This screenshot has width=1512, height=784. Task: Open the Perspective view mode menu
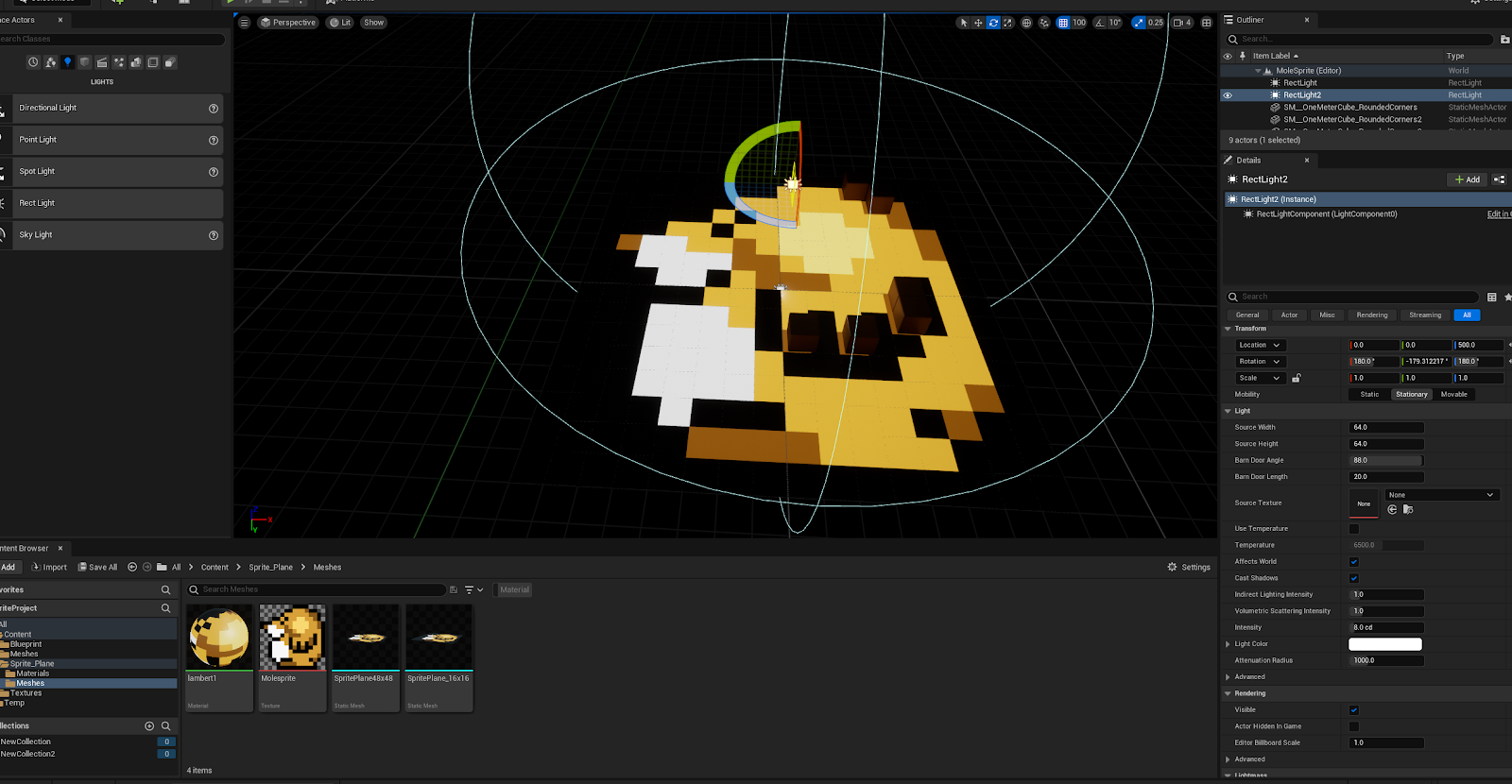pyautogui.click(x=288, y=23)
